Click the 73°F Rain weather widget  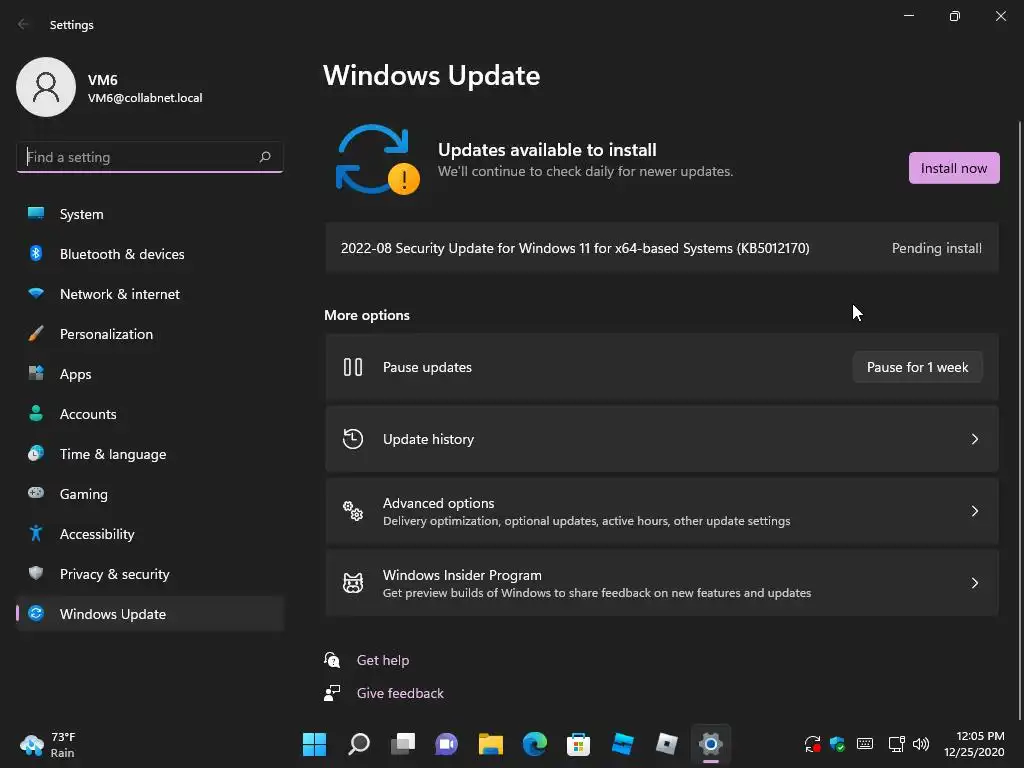pos(48,744)
